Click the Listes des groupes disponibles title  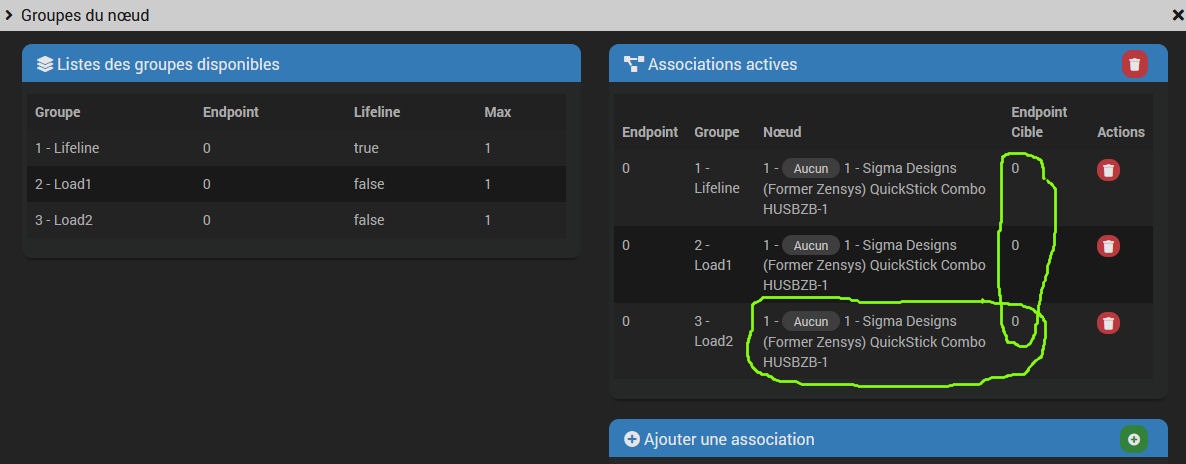[x=168, y=64]
